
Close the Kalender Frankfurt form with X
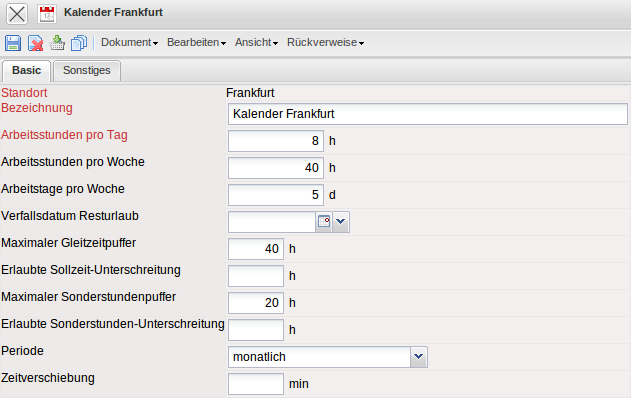pyautogui.click(x=17, y=14)
